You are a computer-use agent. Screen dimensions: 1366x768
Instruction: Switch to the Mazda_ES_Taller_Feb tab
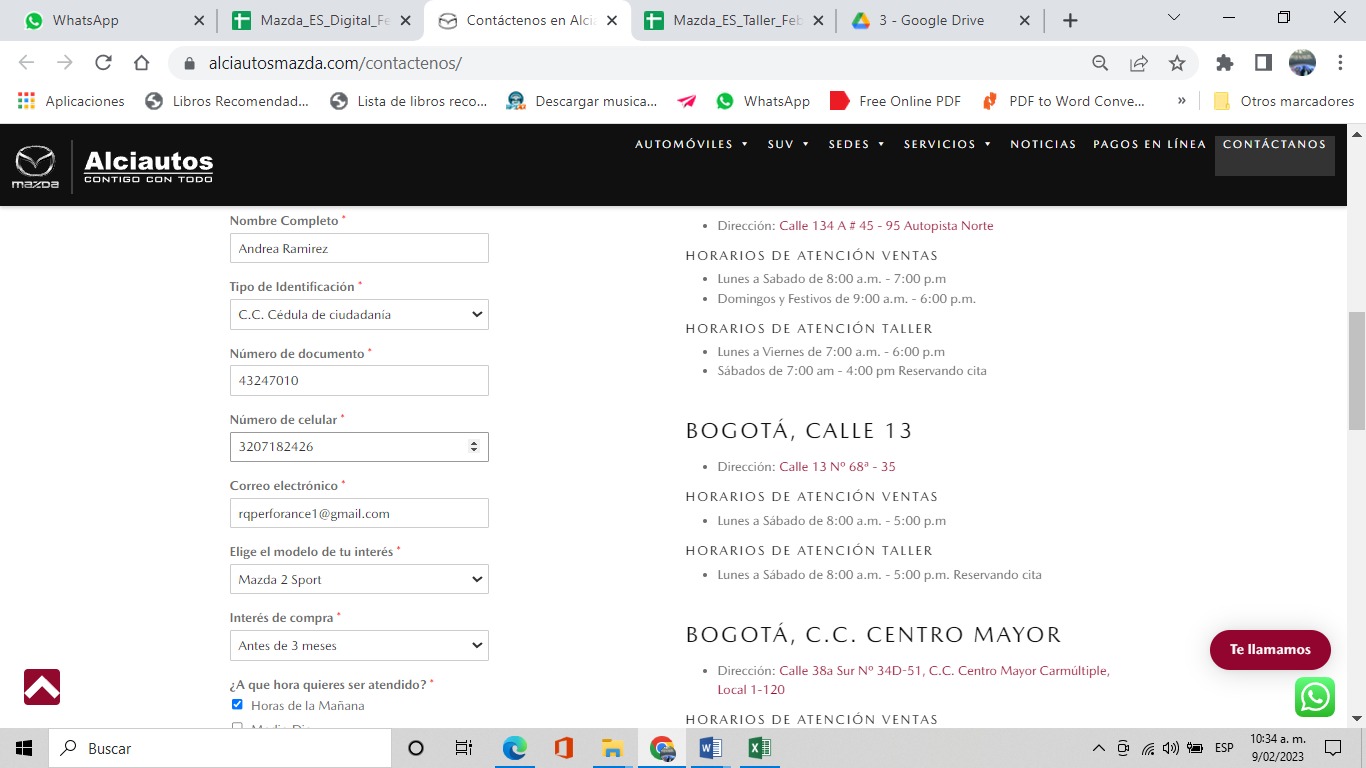733,20
